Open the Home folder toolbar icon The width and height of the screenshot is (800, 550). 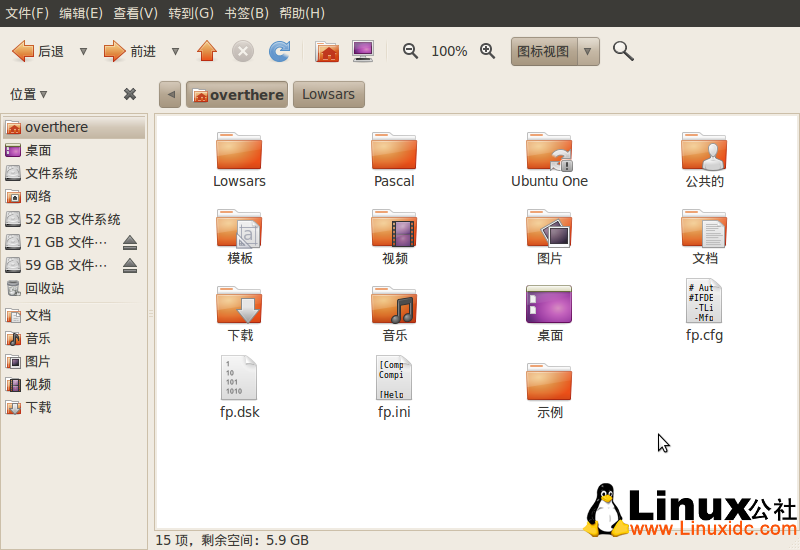(x=327, y=52)
